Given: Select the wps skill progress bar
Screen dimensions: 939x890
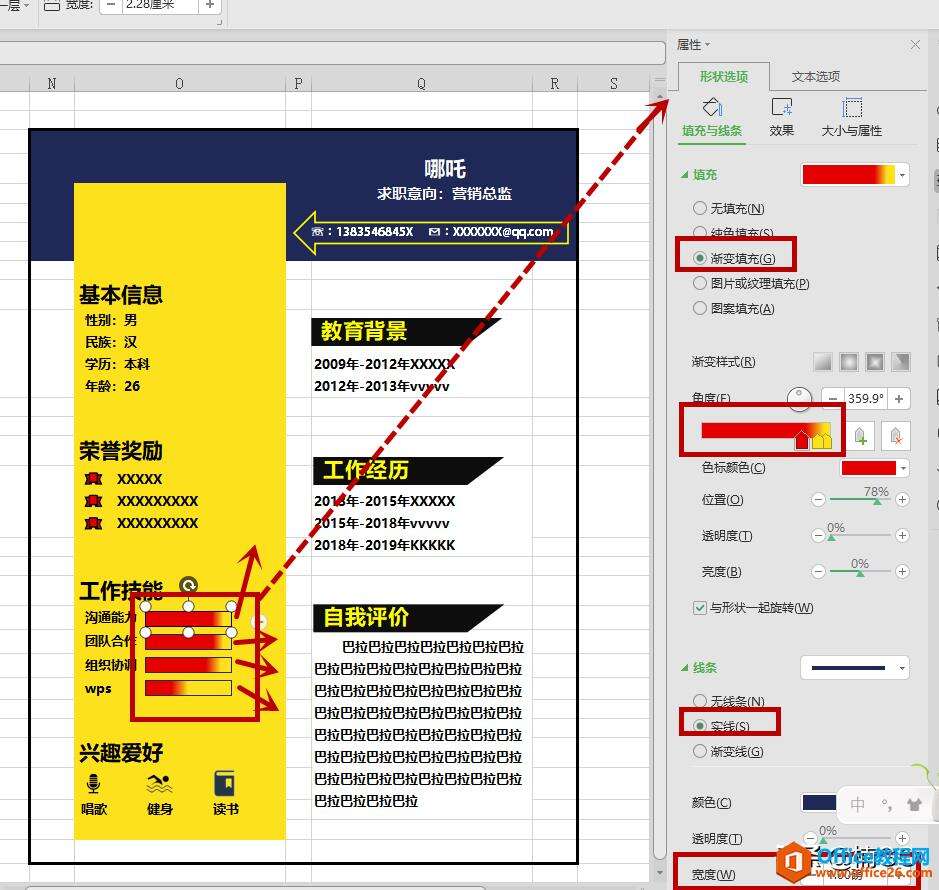Looking at the screenshot, I should pos(188,688).
